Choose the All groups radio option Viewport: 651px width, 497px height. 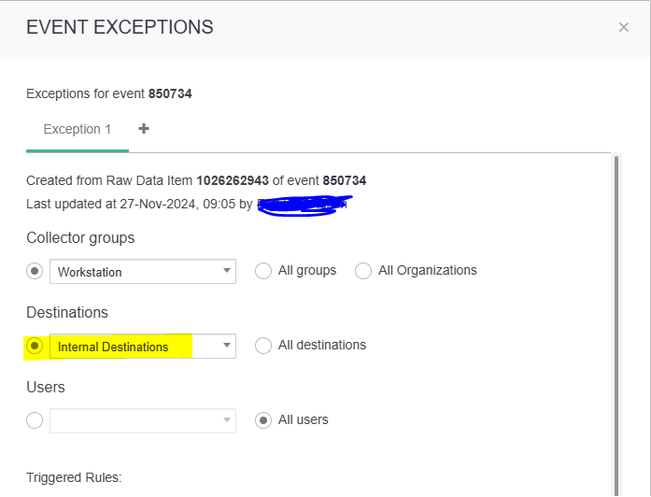pyautogui.click(x=264, y=271)
